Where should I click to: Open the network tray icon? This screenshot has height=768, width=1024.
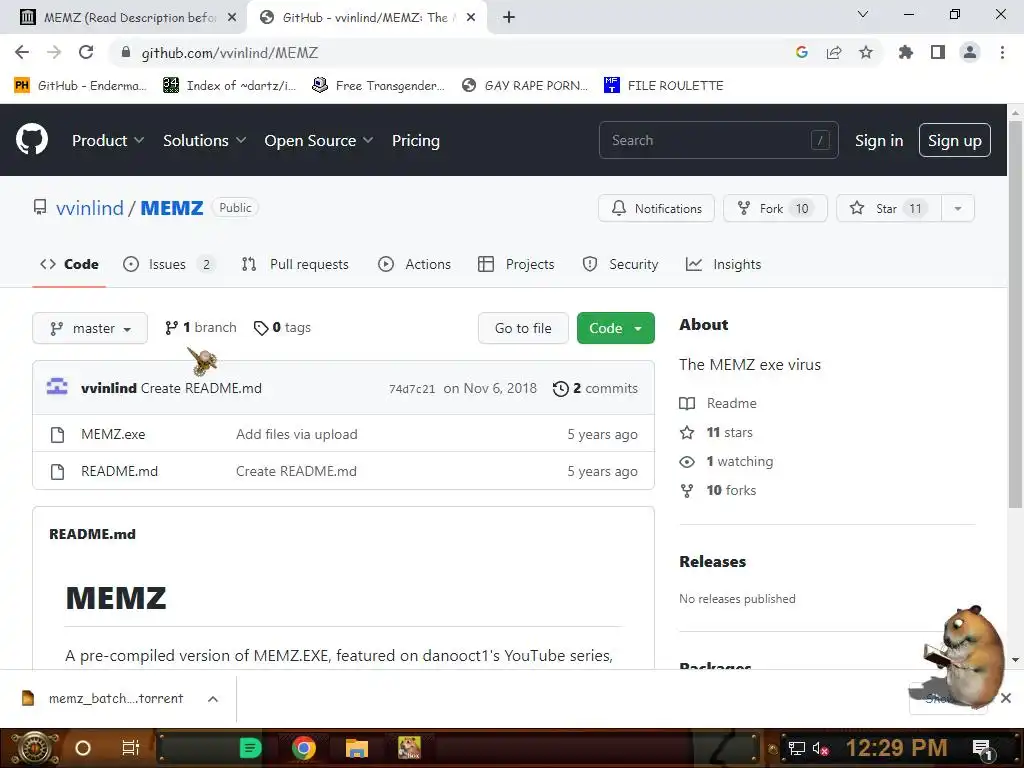coord(796,749)
